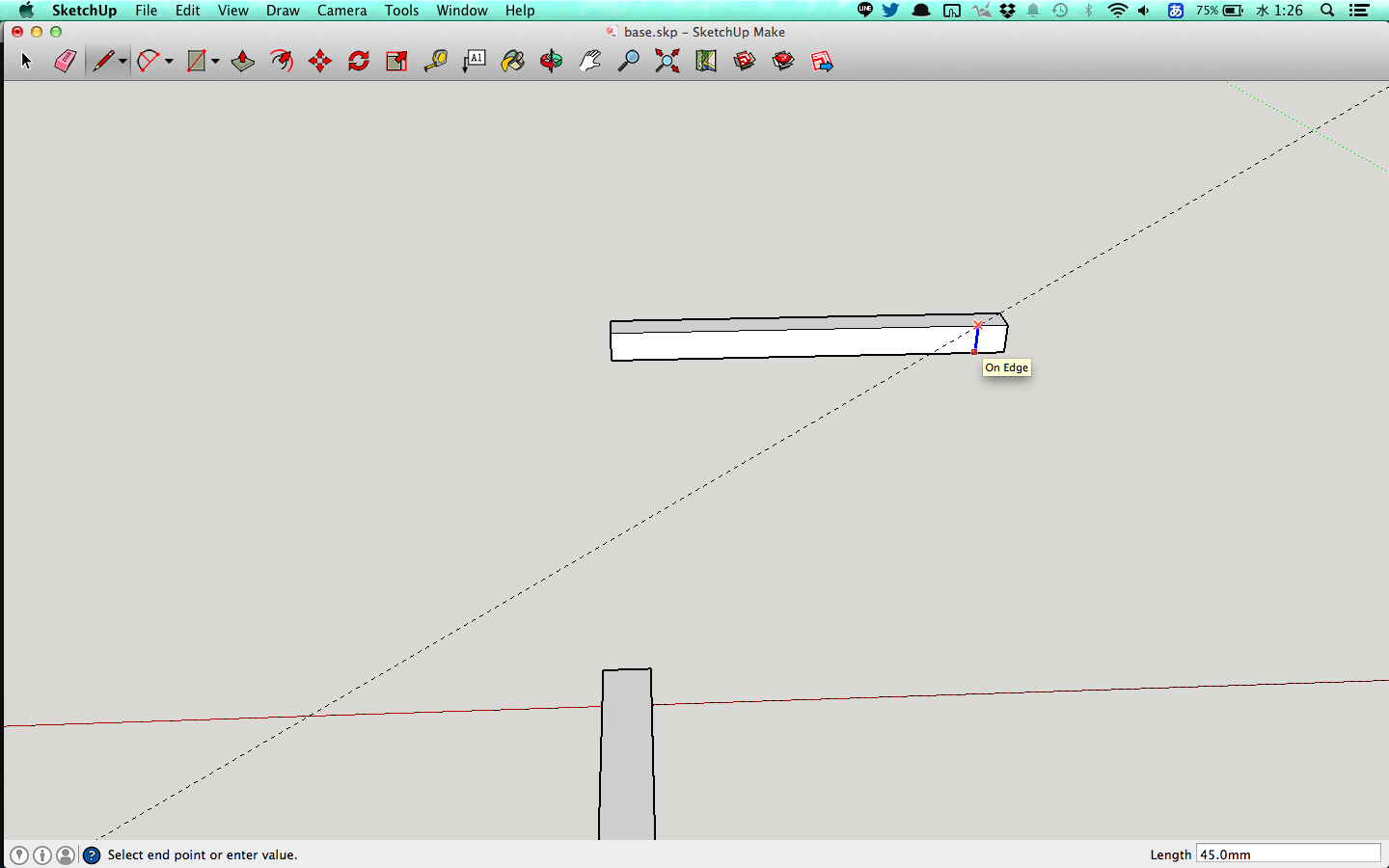The height and width of the screenshot is (868, 1389).
Task: Open the Camera menu
Action: coord(341,11)
